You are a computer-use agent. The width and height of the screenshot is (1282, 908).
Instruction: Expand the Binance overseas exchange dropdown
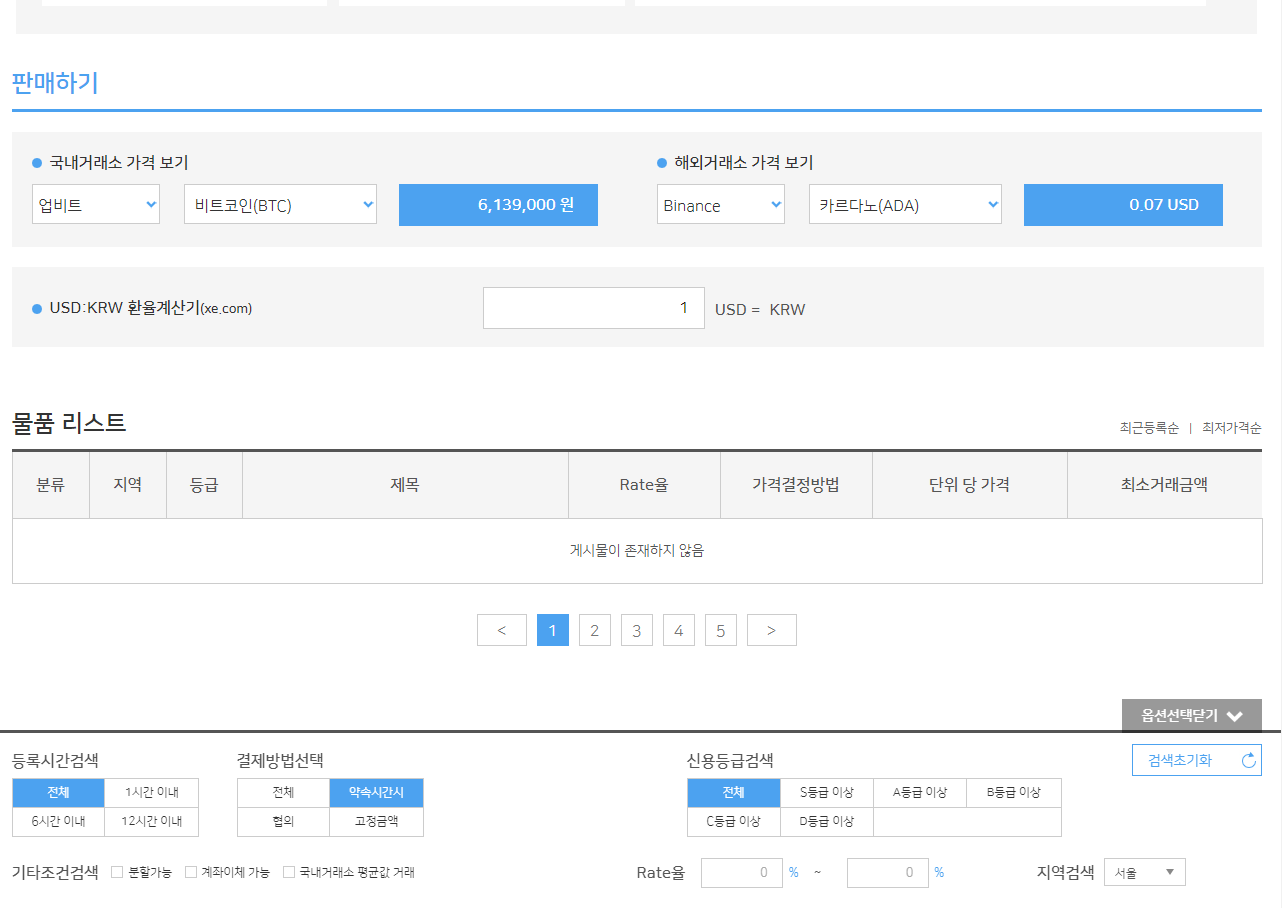(720, 204)
